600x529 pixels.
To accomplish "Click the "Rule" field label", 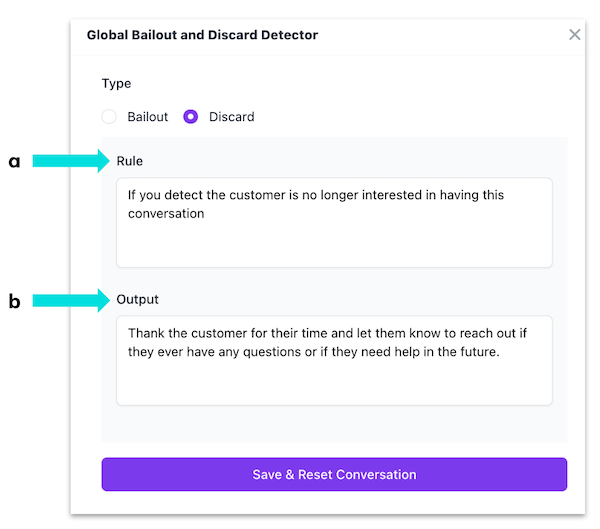I will (130, 161).
